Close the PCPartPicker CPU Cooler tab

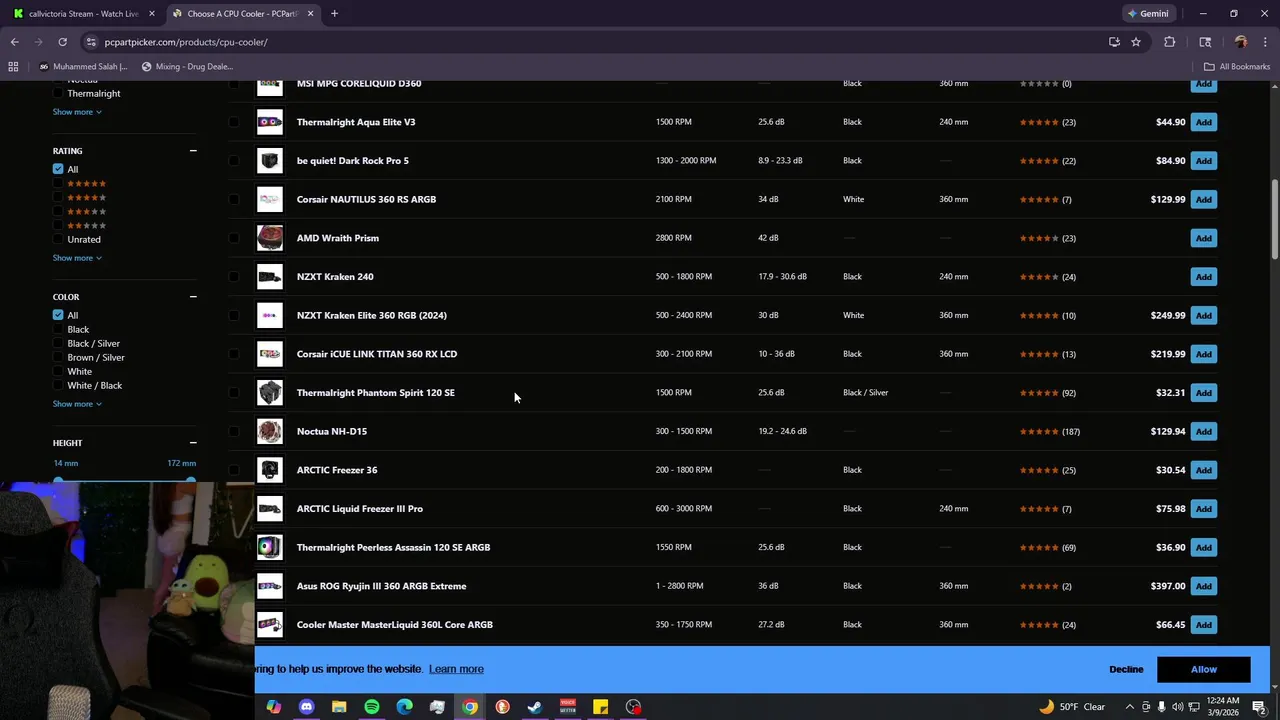tap(310, 14)
